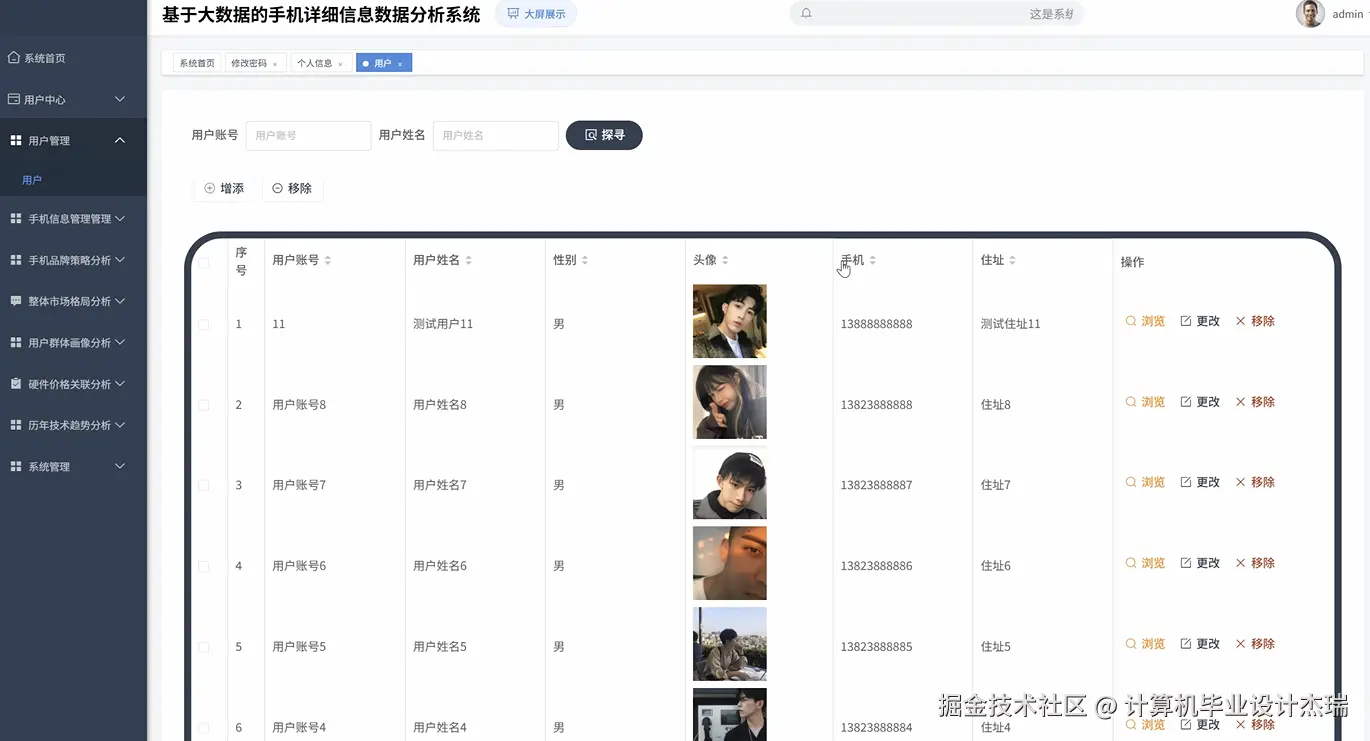Click the 整体市场格局分析 chat icon

click(16, 301)
